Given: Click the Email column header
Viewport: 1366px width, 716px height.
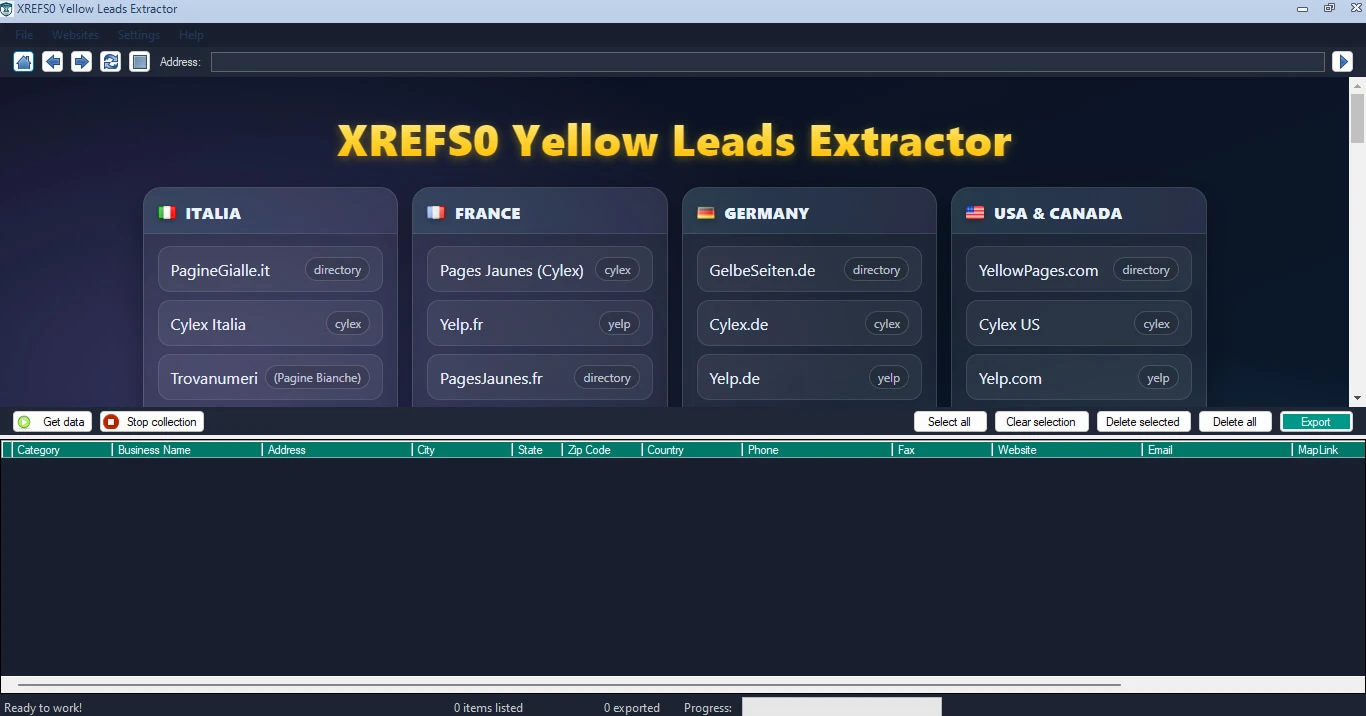Looking at the screenshot, I should [1217, 450].
